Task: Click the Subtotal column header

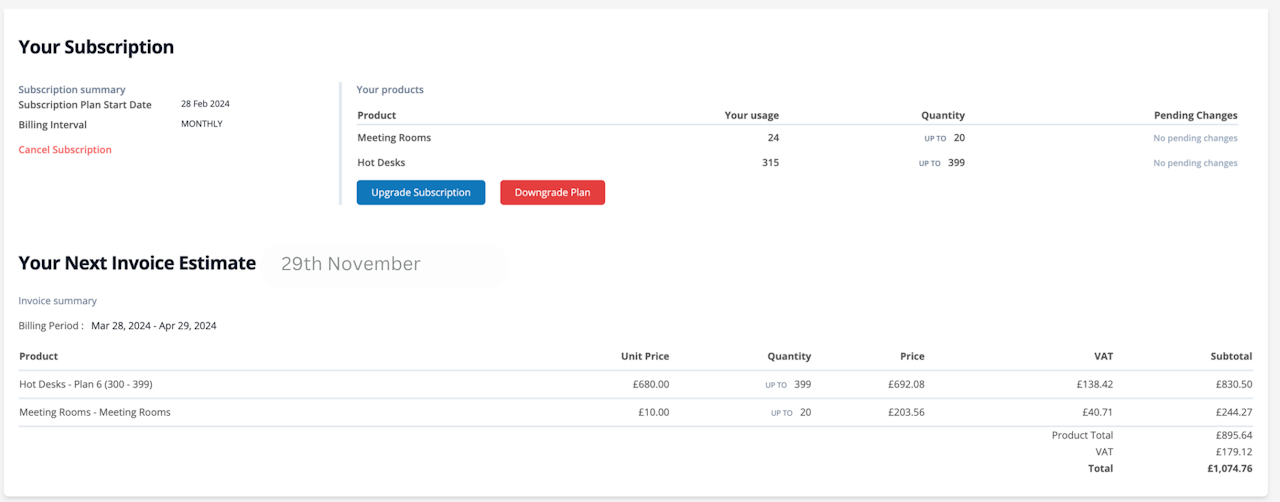Action: (1230, 356)
